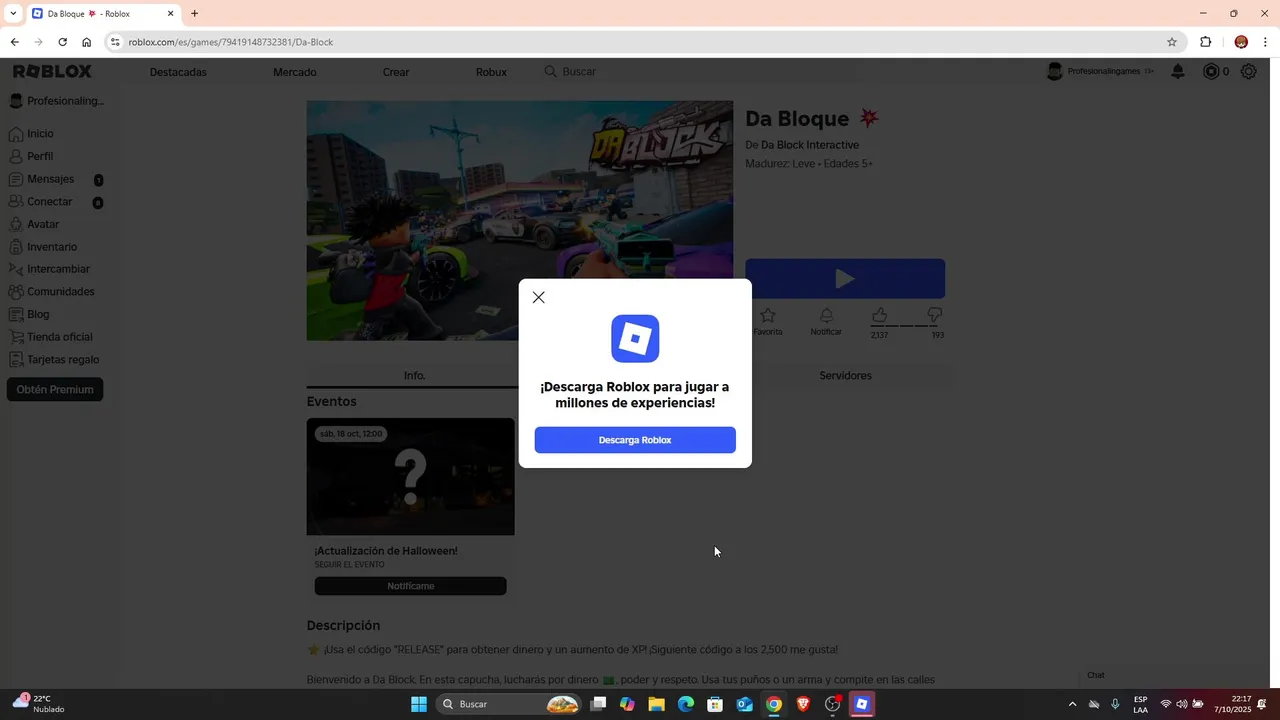Open Brave browser from taskbar

pyautogui.click(x=803, y=704)
